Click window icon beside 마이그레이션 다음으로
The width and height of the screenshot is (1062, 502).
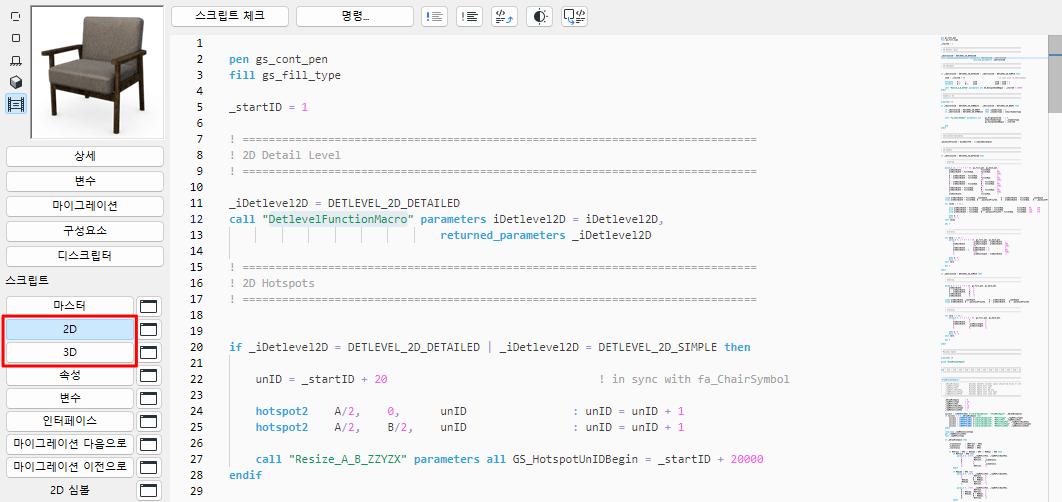pyautogui.click(x=149, y=444)
